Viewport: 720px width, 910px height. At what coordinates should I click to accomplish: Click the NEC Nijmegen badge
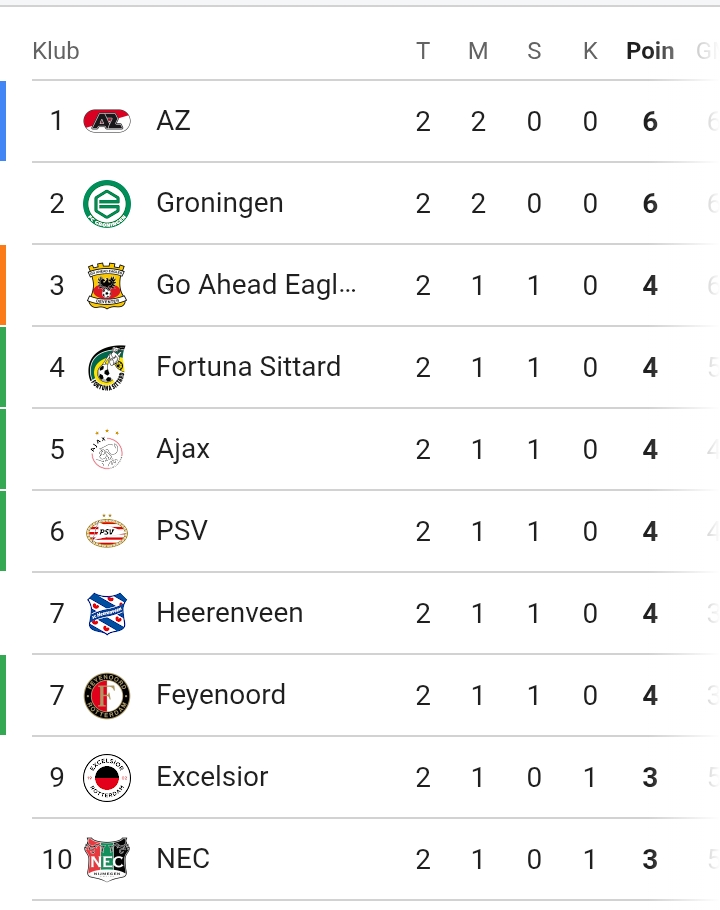coord(107,860)
